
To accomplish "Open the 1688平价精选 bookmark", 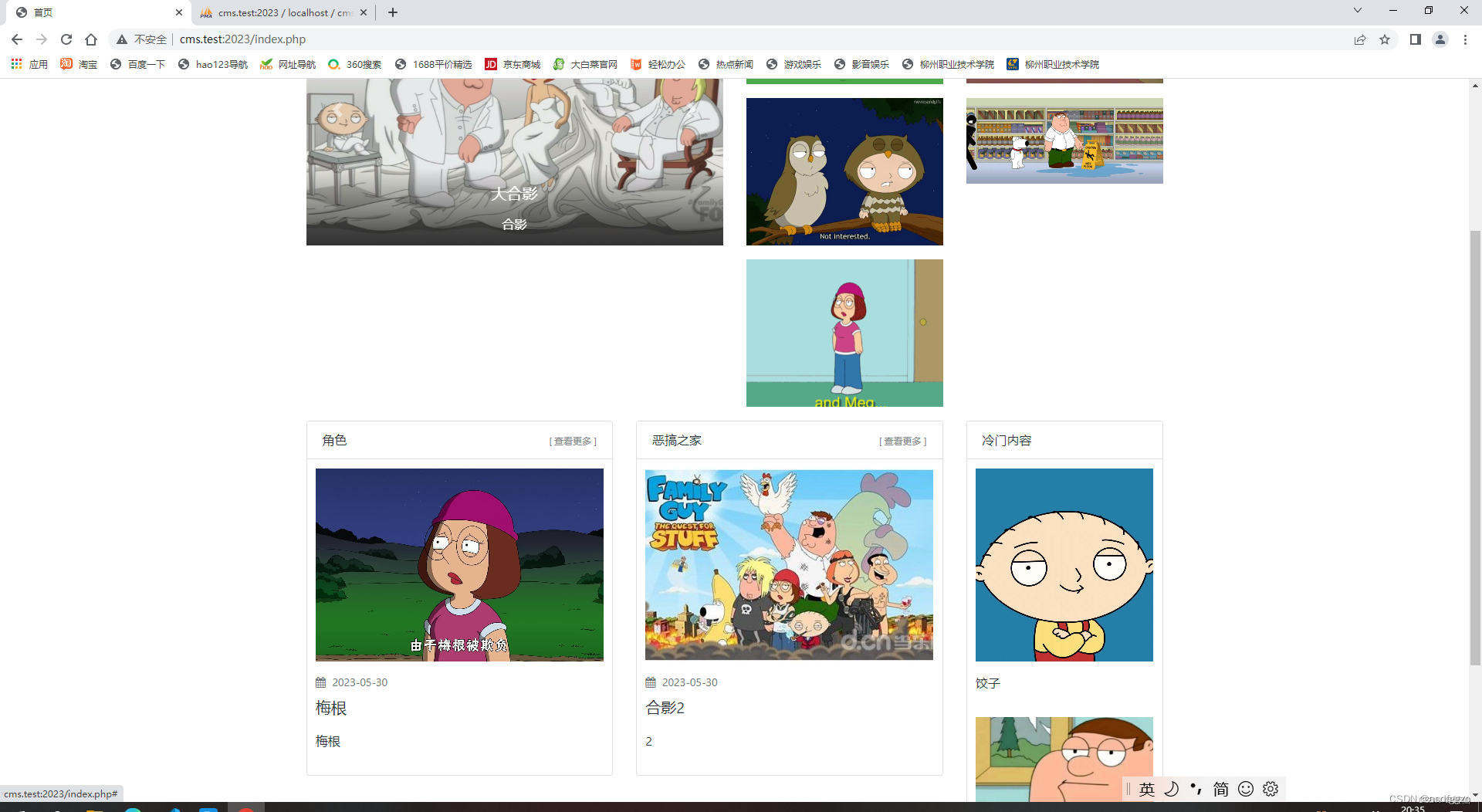I will click(433, 64).
